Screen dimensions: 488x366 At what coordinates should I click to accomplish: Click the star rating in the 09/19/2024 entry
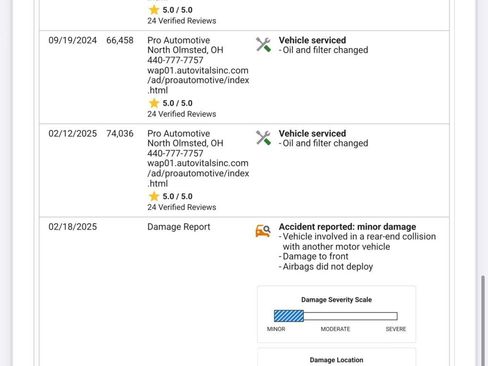tap(170, 103)
